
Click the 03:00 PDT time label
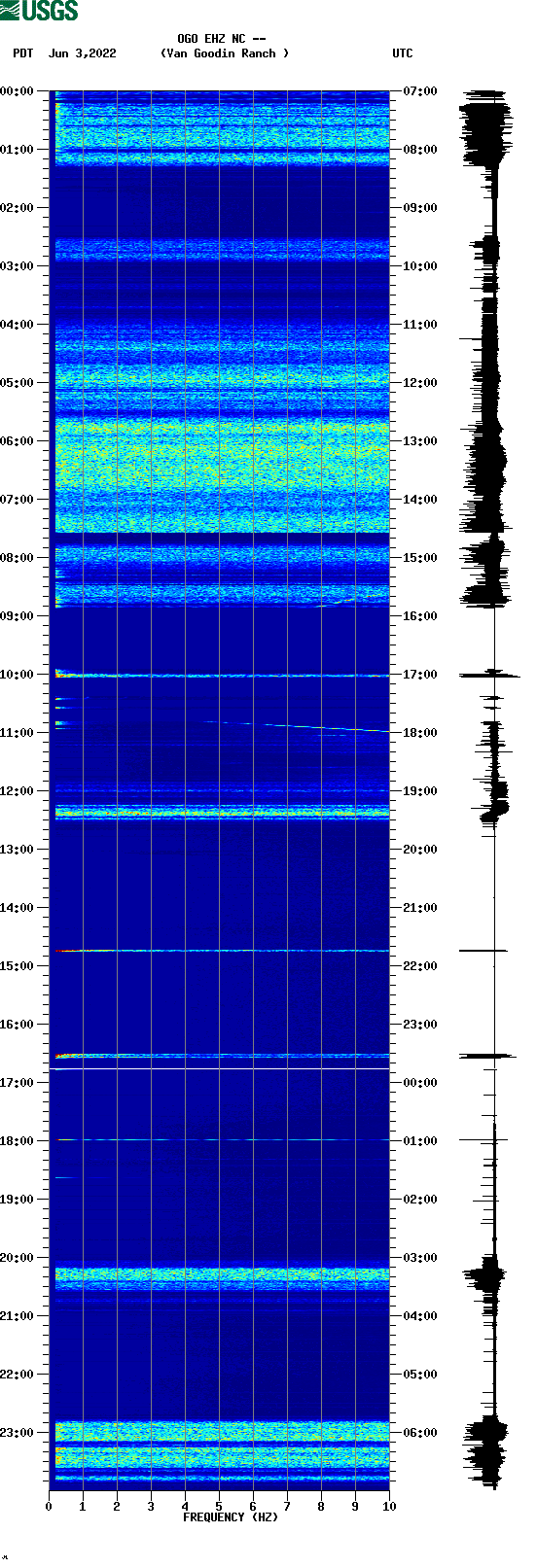18,266
